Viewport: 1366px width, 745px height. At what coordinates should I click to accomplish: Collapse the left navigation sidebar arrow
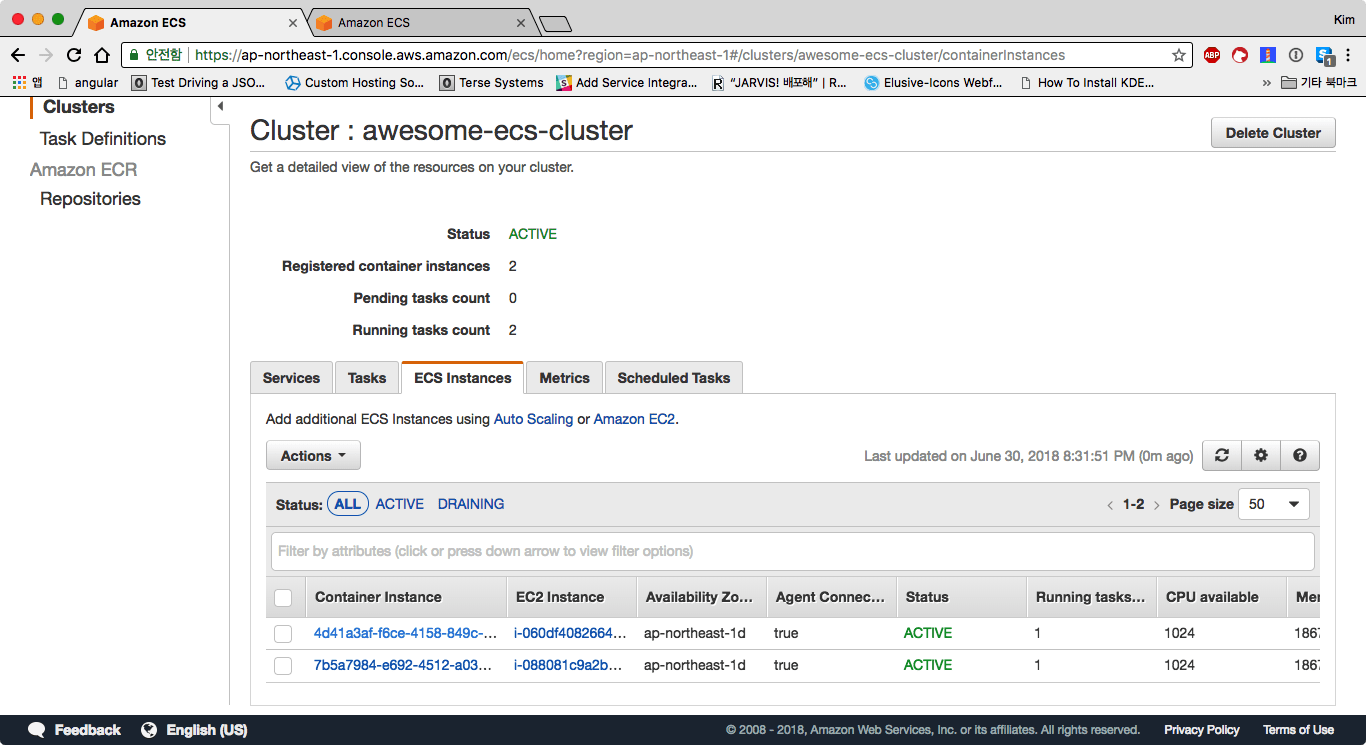220,107
